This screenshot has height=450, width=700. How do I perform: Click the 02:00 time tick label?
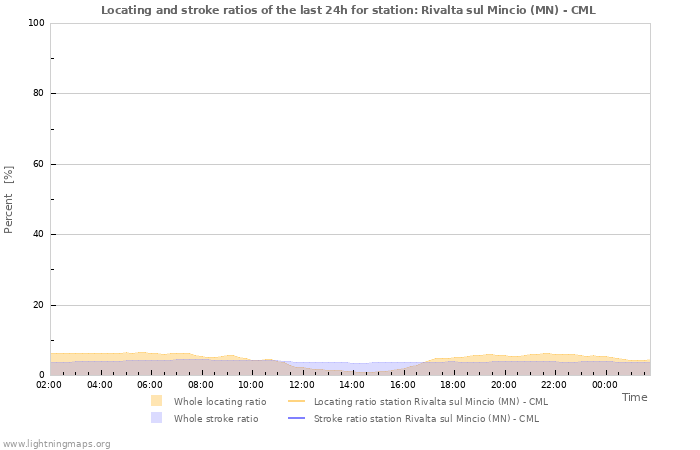(x=50, y=384)
